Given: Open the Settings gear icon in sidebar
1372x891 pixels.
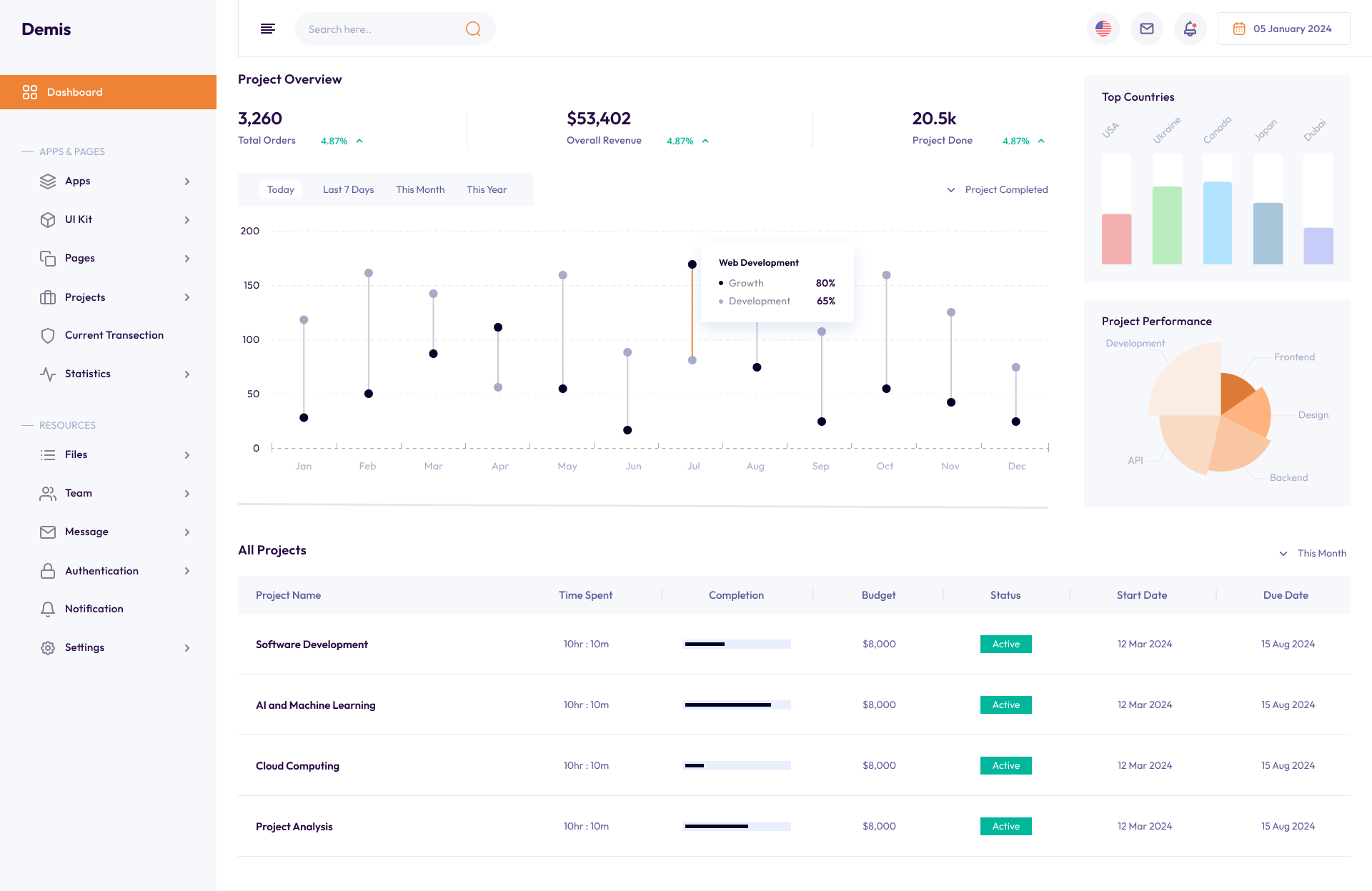Looking at the screenshot, I should pyautogui.click(x=47, y=647).
